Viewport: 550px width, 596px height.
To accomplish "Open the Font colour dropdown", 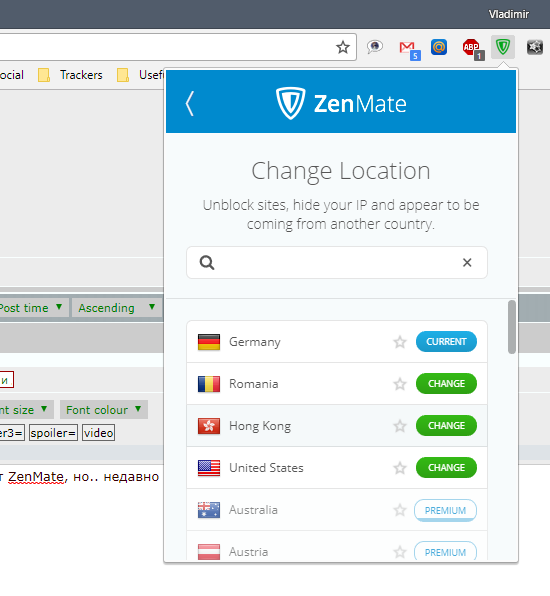I will point(104,410).
